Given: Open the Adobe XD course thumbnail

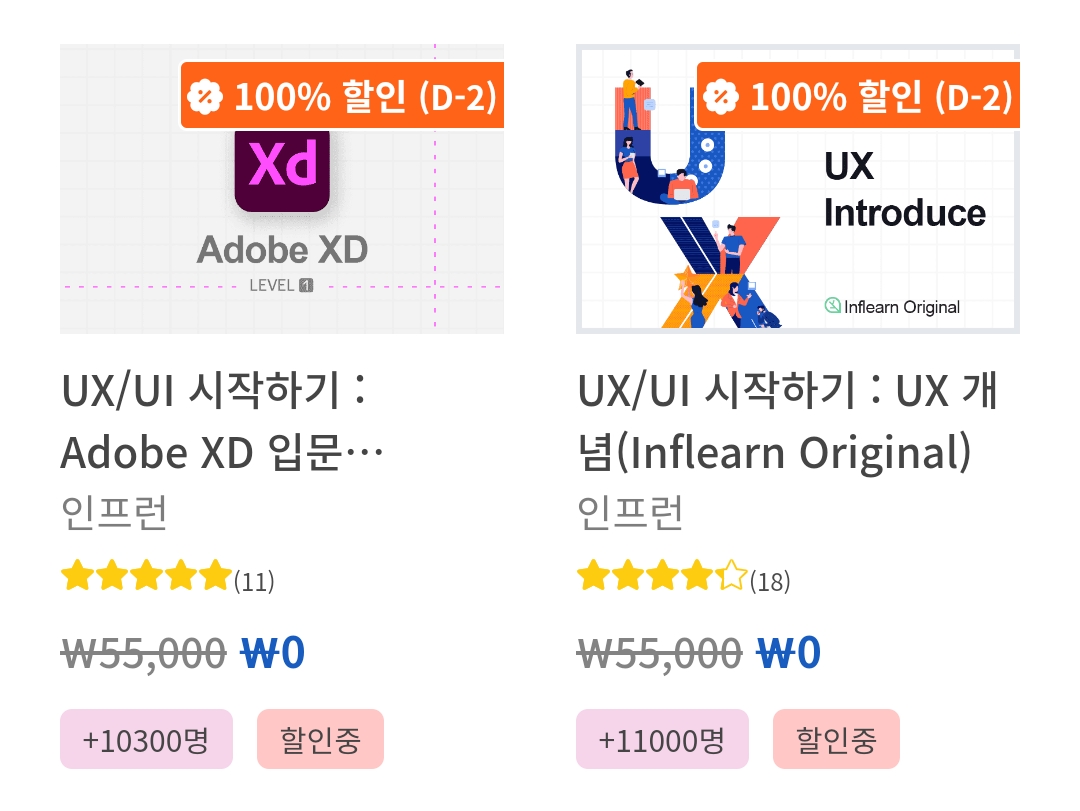Looking at the screenshot, I should (282, 189).
